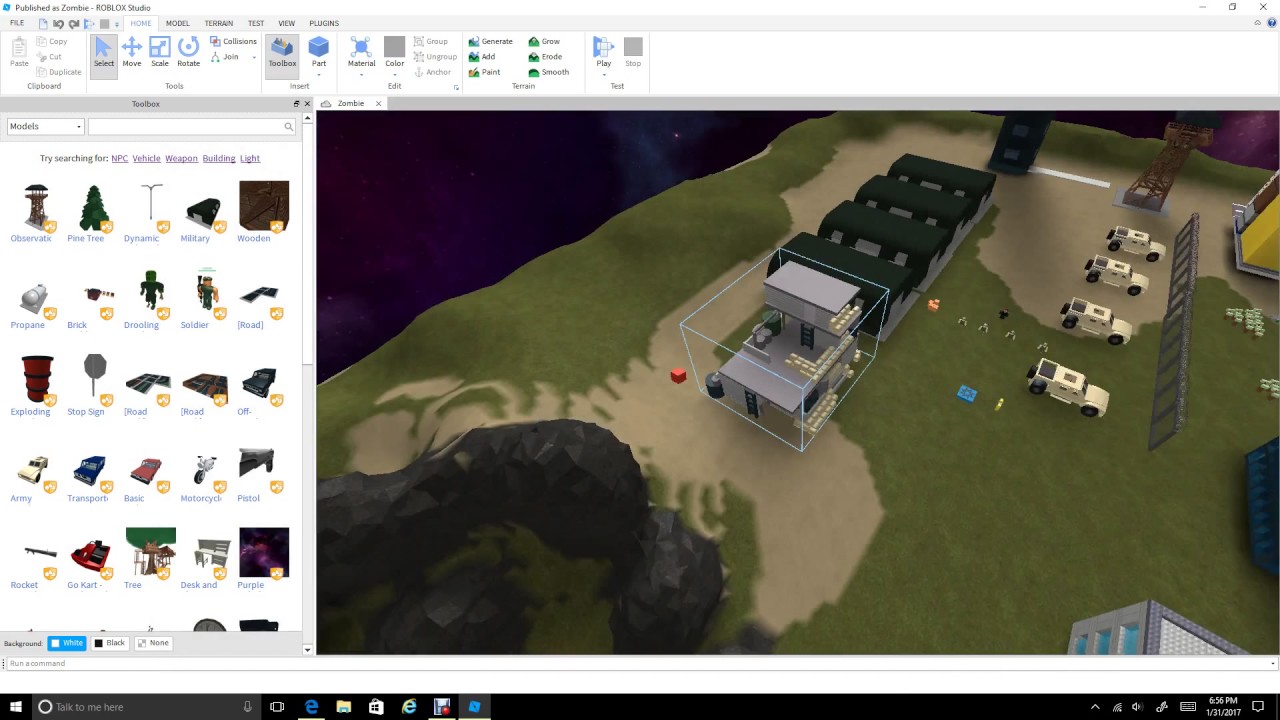Expand the Part dropdown arrow
Viewport: 1280px width, 720px height.
pos(319,75)
